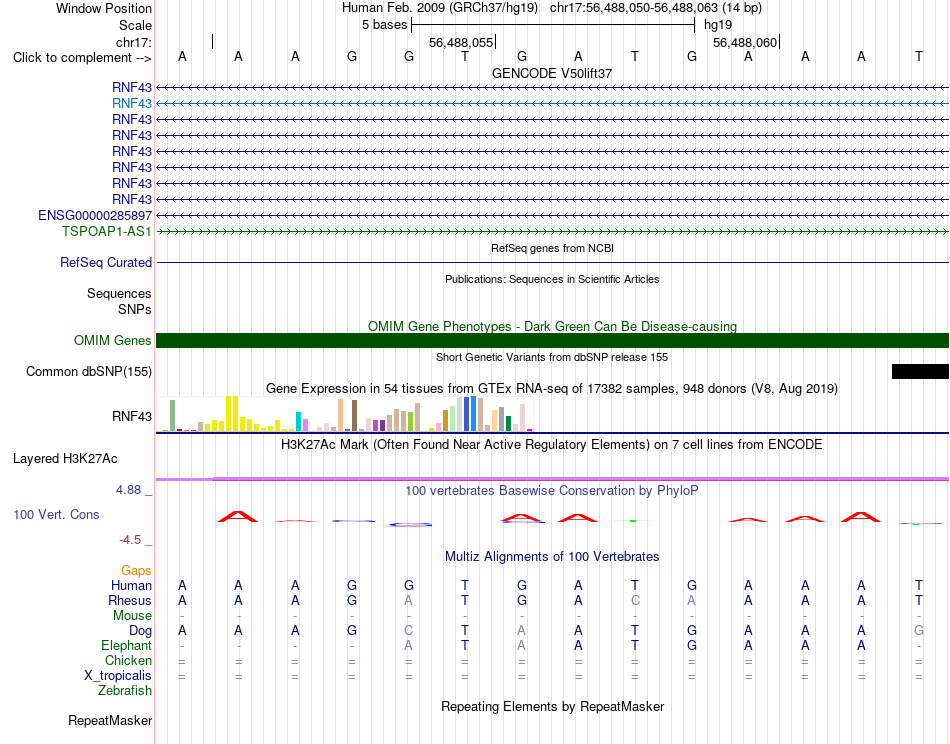This screenshot has width=950, height=744.
Task: Select the RefSeq Curated track label
Action: [x=106, y=262]
